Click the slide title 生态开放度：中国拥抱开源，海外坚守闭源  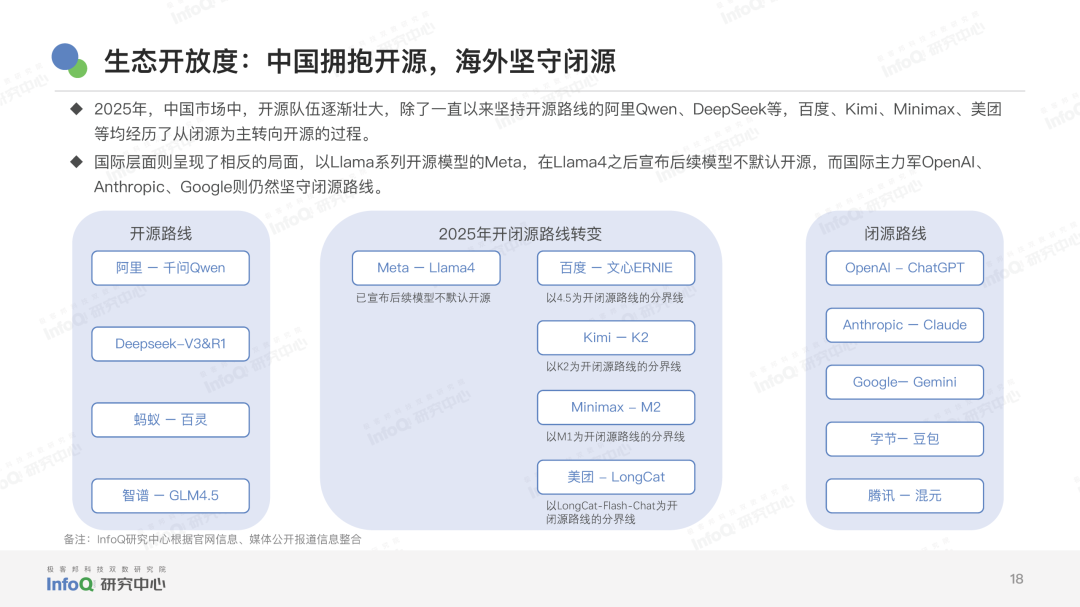[360, 61]
